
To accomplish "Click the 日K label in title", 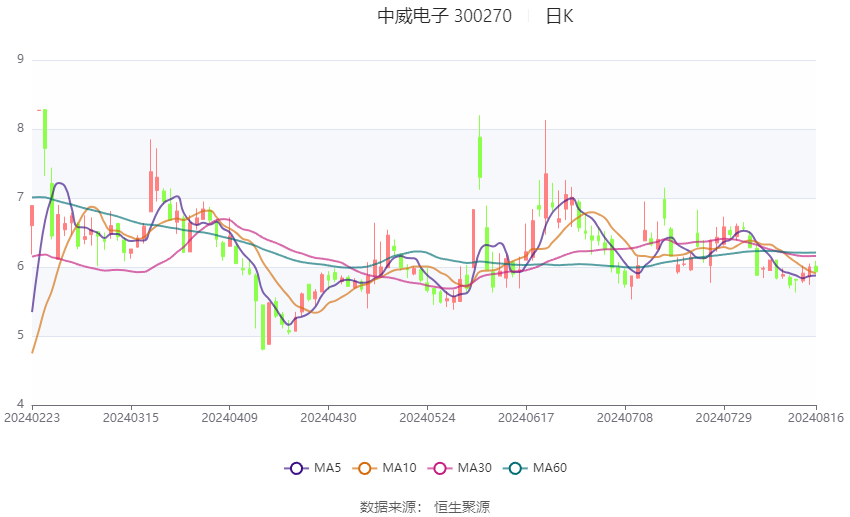I will click(x=559, y=16).
